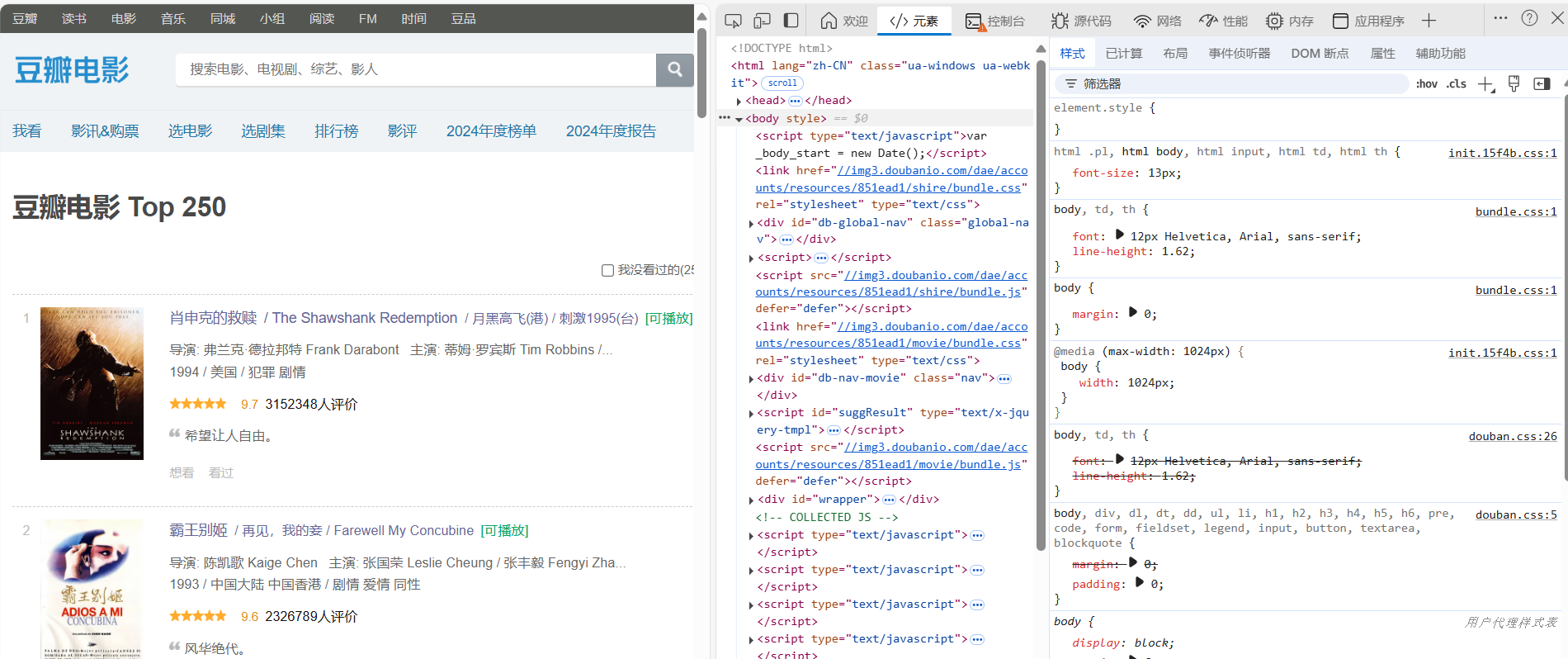Click the scroll badge on html element
The width and height of the screenshot is (1568, 659).
[782, 83]
